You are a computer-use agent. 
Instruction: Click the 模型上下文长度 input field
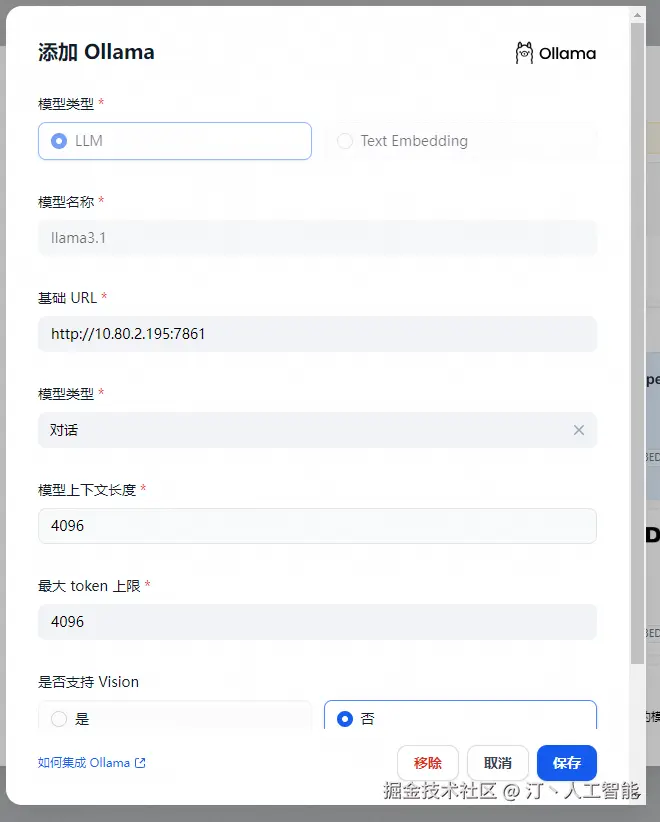pos(317,526)
